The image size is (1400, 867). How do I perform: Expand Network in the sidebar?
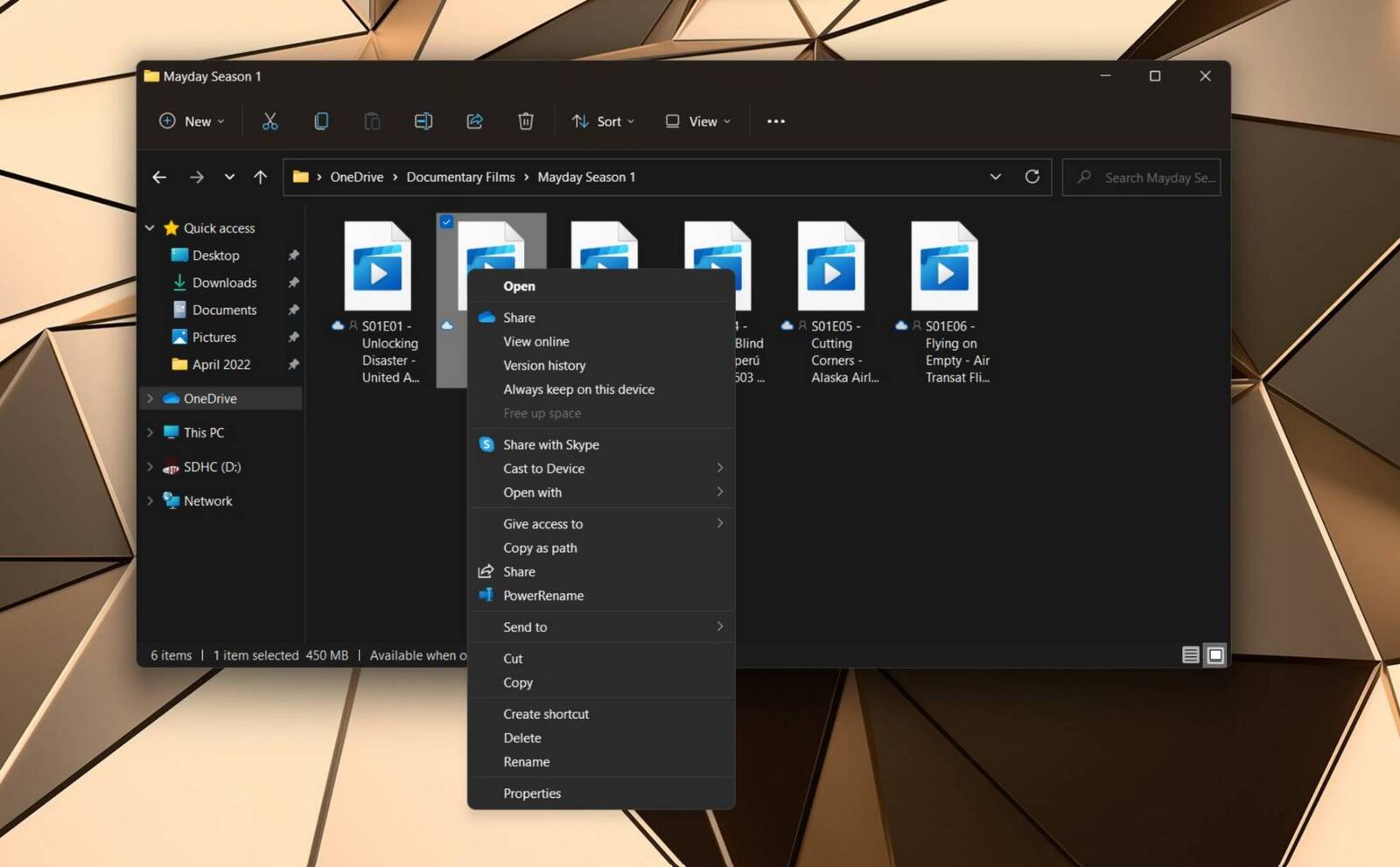coord(150,500)
